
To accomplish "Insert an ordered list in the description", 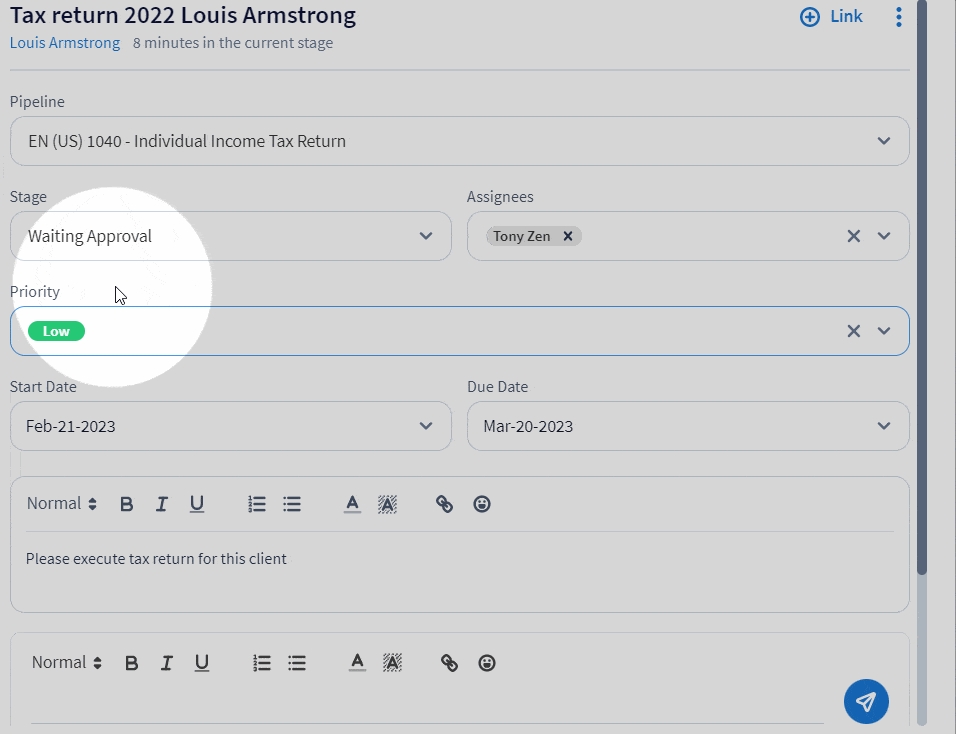I will (256, 503).
